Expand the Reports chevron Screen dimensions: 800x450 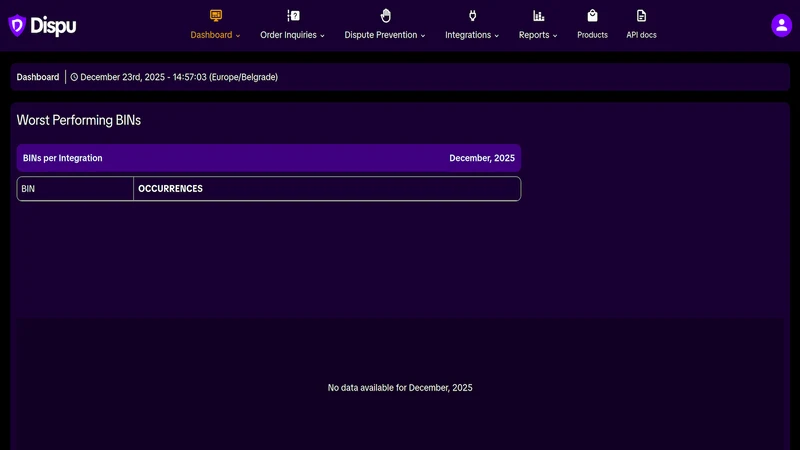click(x=555, y=36)
